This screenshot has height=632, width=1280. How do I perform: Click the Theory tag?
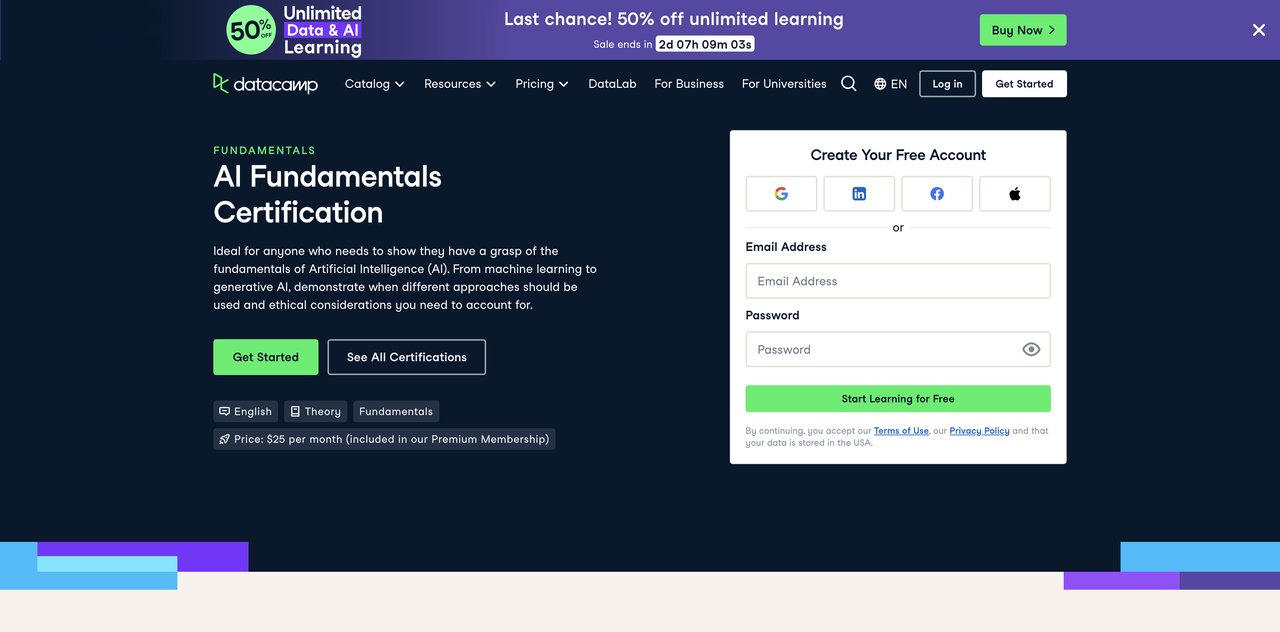click(x=315, y=411)
